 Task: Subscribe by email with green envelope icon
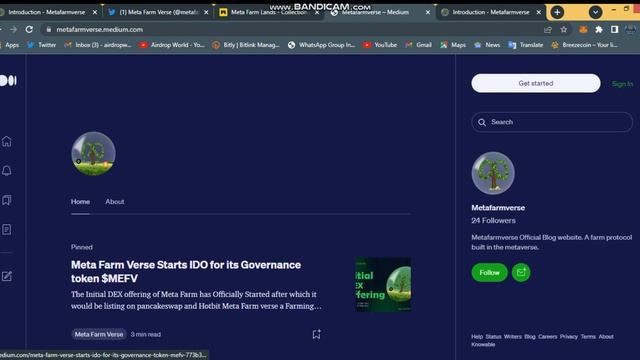tap(521, 272)
